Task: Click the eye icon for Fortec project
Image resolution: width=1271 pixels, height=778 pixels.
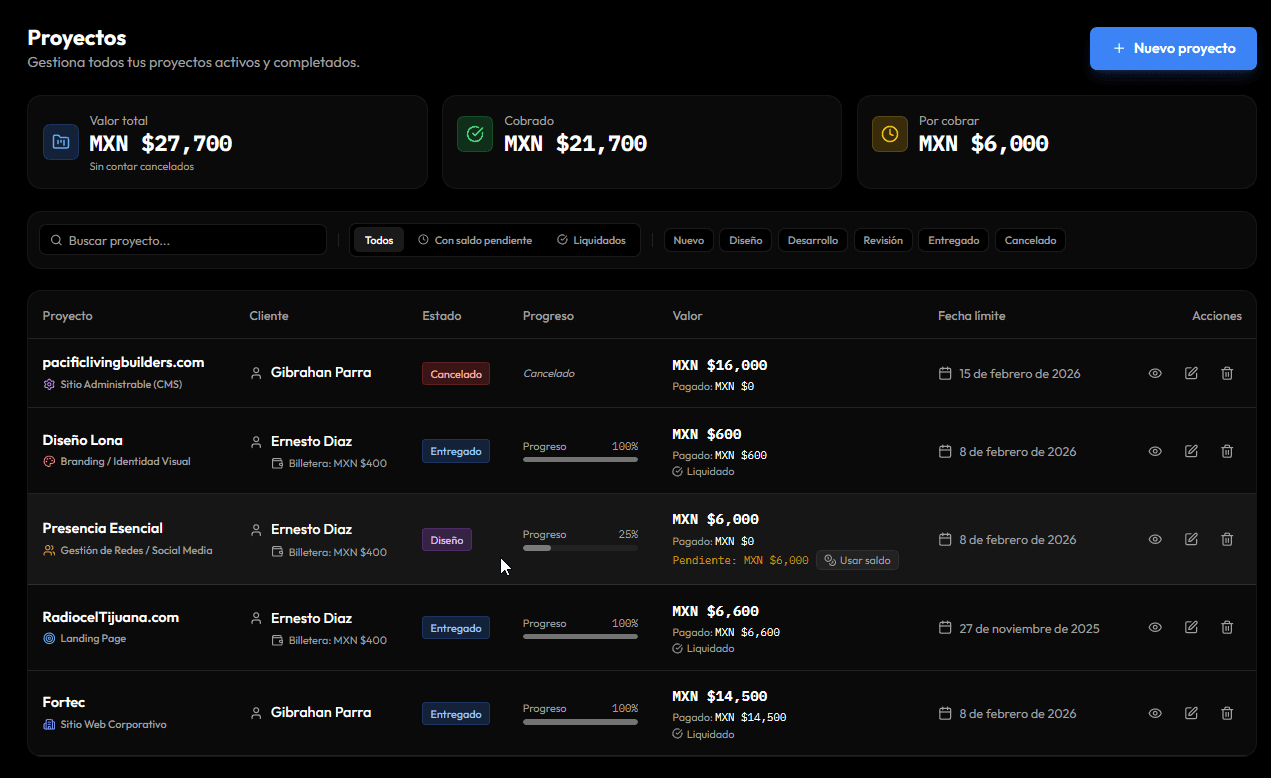Action: tap(1155, 713)
